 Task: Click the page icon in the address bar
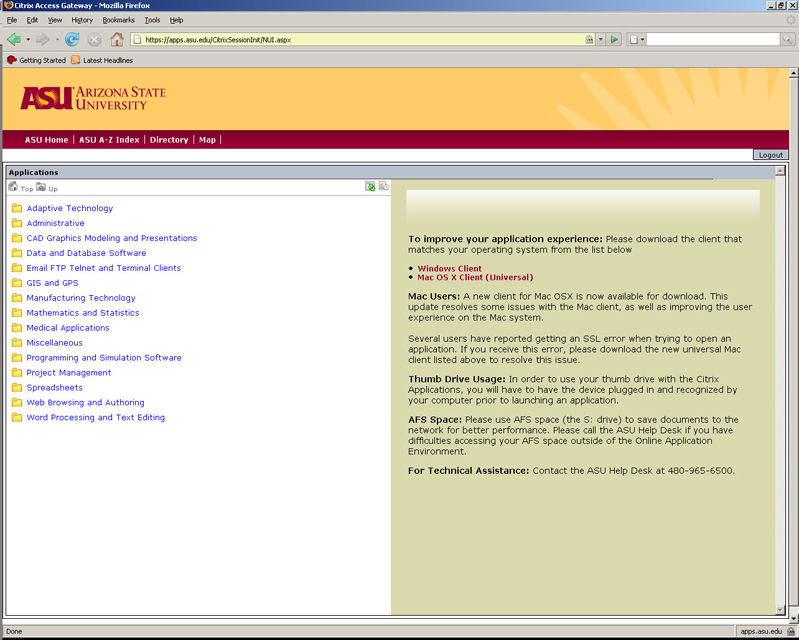pos(137,39)
